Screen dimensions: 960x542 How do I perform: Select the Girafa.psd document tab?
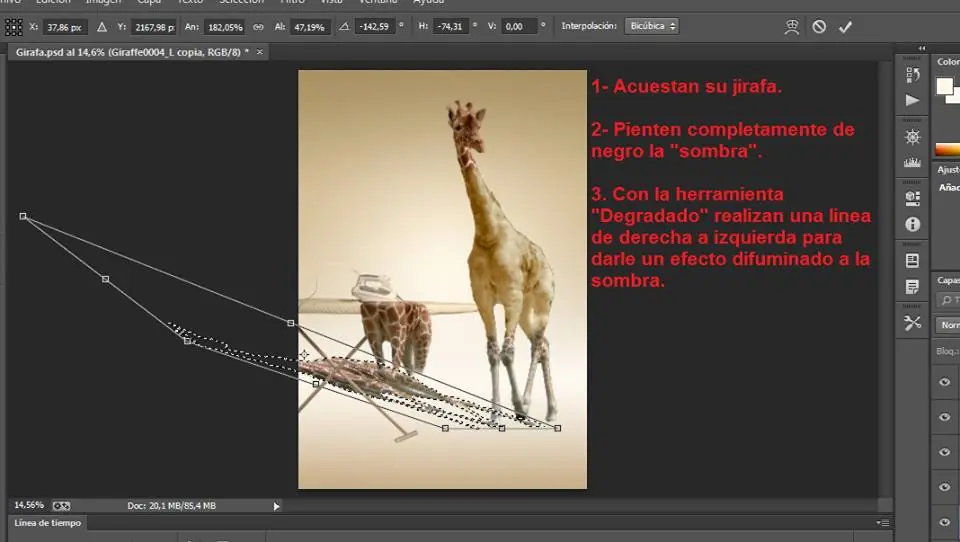pyautogui.click(x=130, y=52)
